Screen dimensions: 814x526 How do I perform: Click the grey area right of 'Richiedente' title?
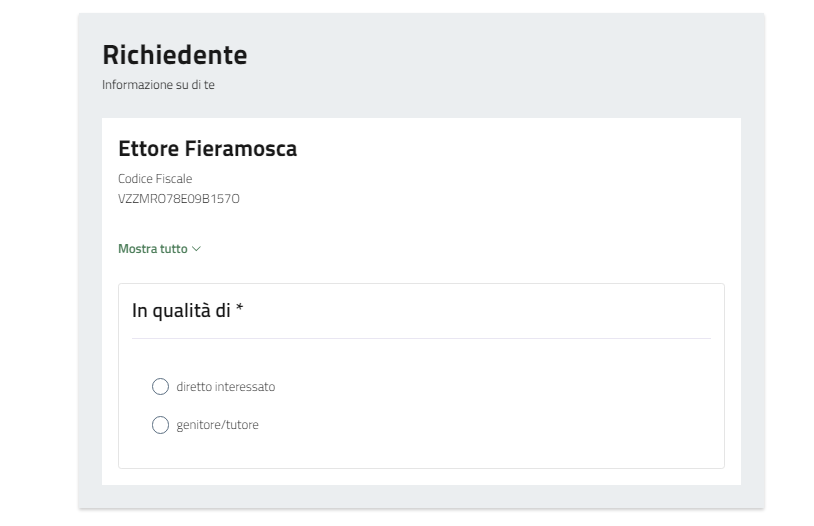500,54
